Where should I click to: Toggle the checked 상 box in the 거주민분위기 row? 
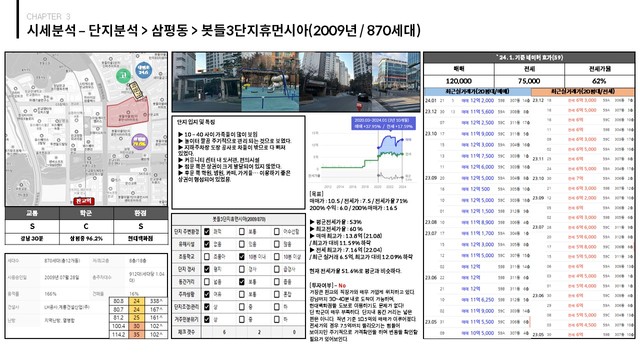pyautogui.click(x=207, y=319)
